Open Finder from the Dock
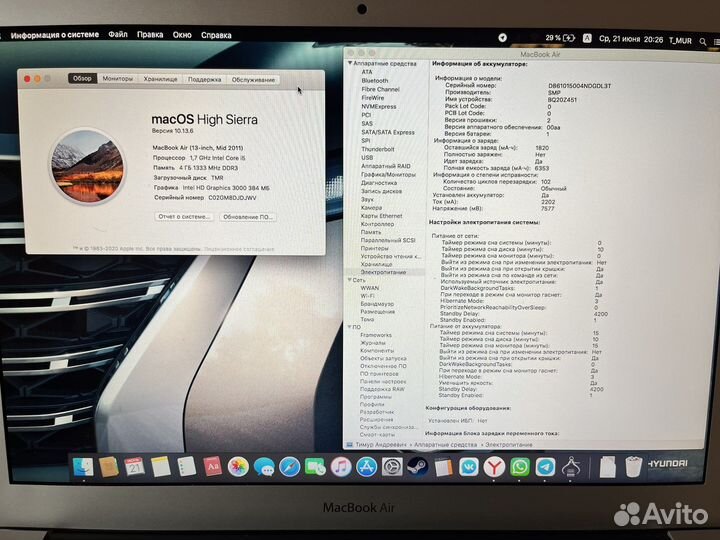This screenshot has height=540, width=720. [x=83, y=467]
